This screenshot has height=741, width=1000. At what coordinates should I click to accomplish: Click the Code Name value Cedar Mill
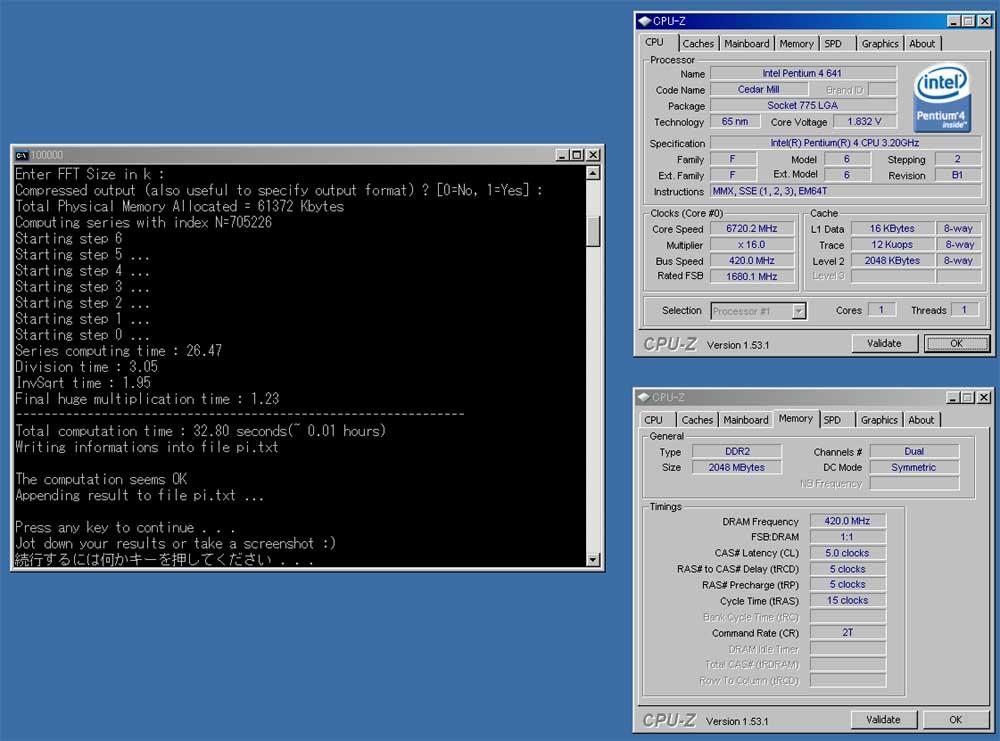tap(758, 89)
